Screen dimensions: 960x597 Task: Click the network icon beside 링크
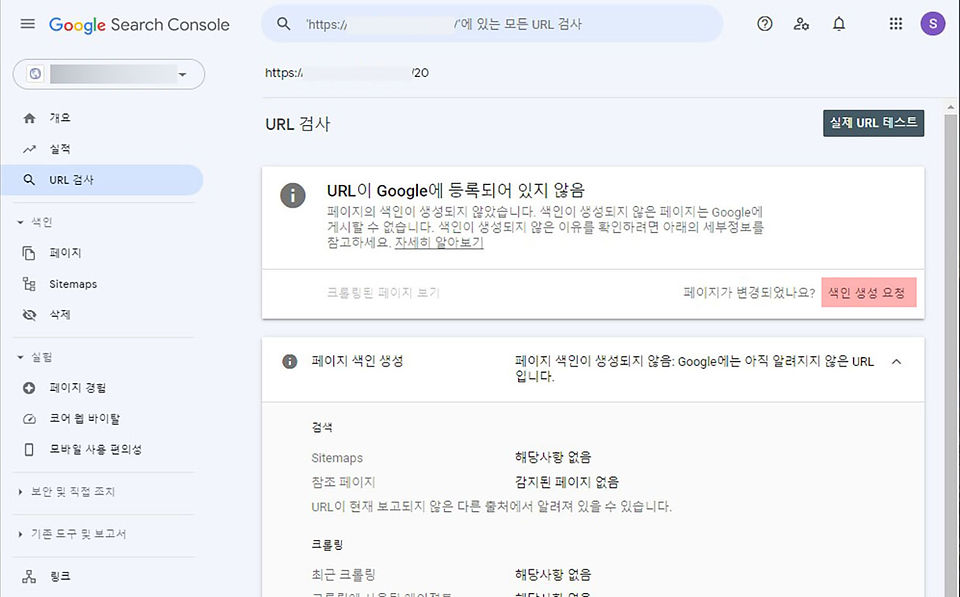(29, 576)
